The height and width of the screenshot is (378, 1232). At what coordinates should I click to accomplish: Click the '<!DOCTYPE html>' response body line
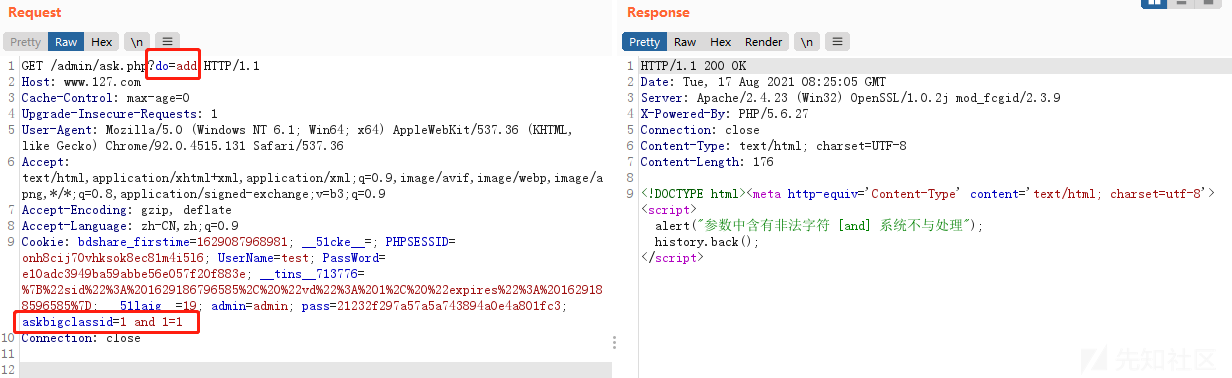click(x=927, y=194)
